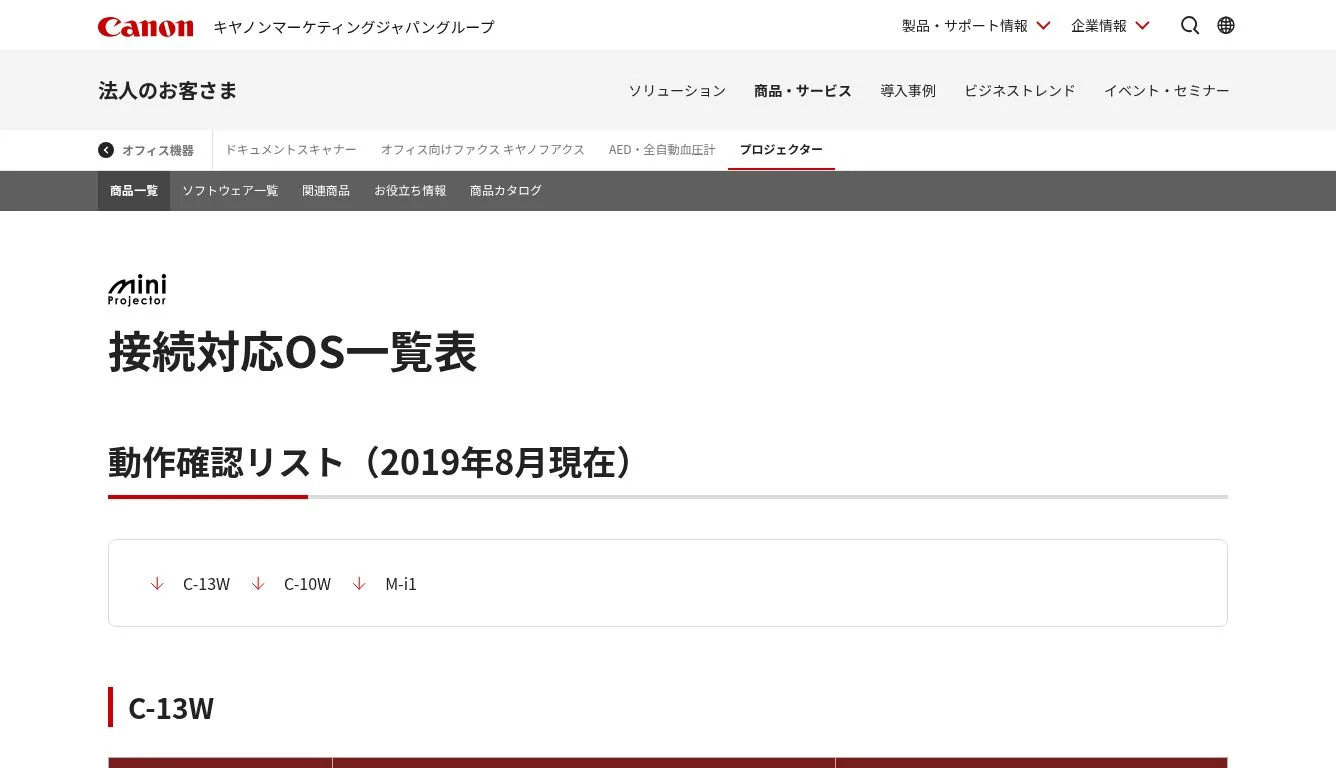Select the 商品一覧 tab
This screenshot has width=1336, height=768.
click(x=134, y=191)
